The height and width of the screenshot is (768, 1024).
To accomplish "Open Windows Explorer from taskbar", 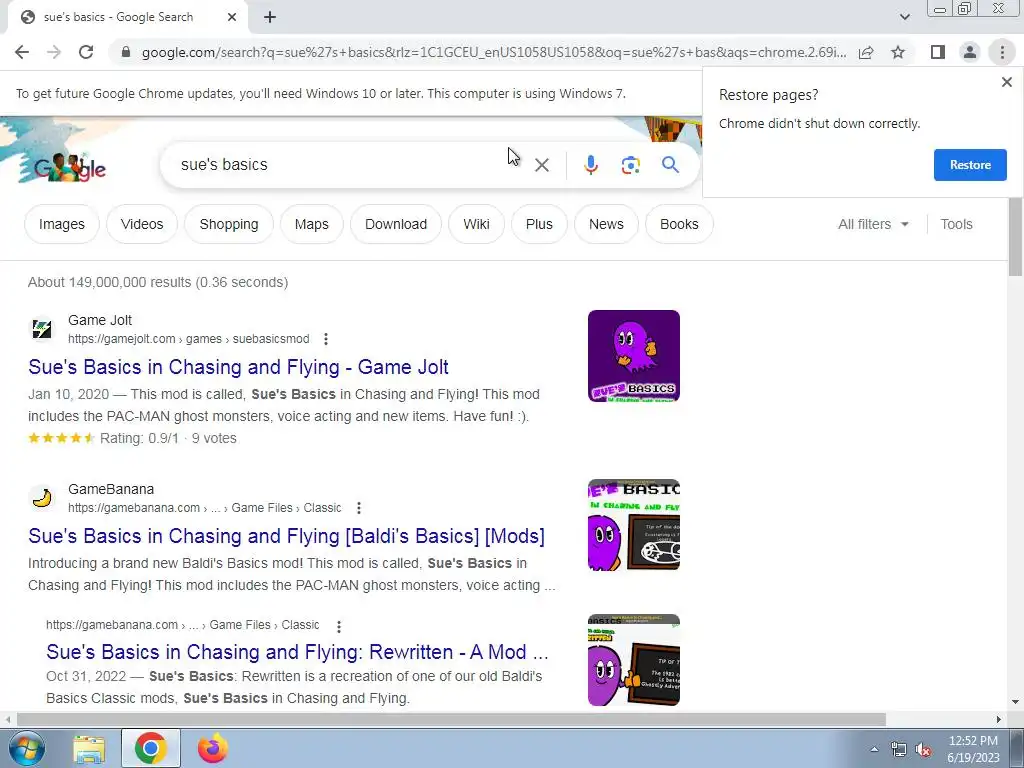I will [x=89, y=748].
